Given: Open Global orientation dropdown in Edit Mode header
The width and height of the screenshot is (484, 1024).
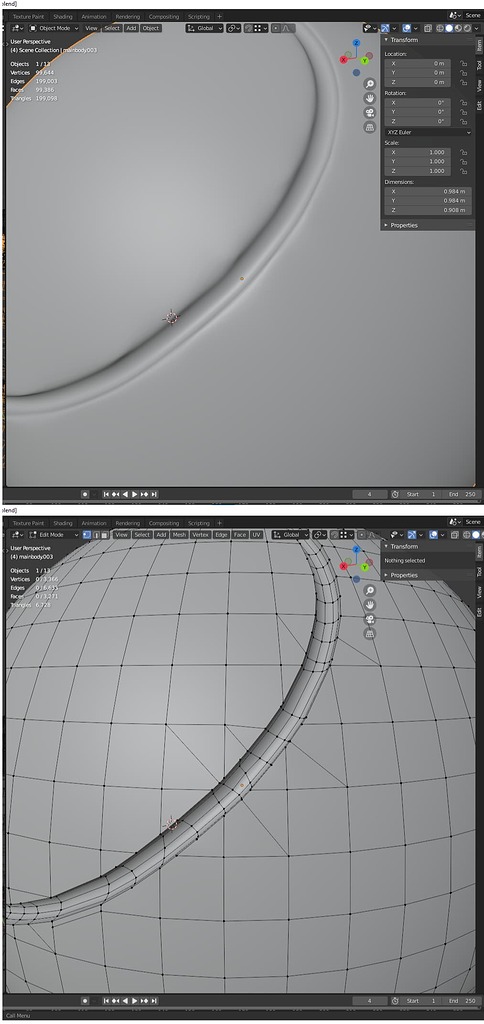Looking at the screenshot, I should tap(291, 535).
